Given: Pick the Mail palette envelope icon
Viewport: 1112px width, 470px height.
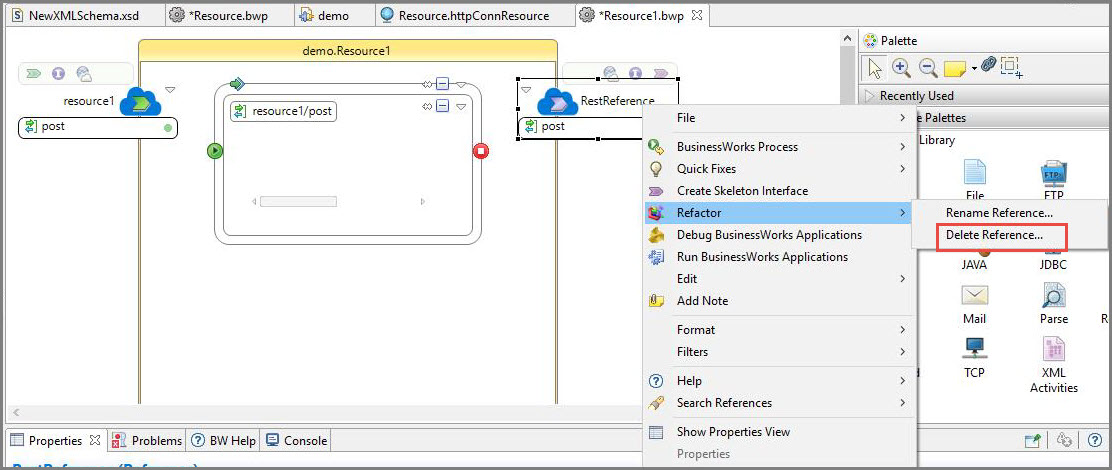Looking at the screenshot, I should pos(975,295).
